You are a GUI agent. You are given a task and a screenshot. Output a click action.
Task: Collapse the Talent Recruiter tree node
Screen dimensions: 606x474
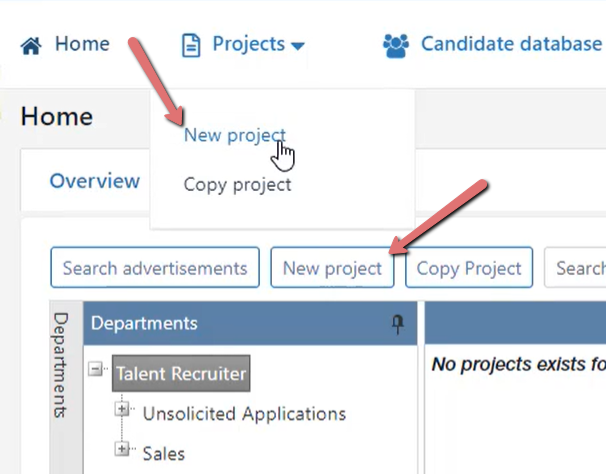coord(95,368)
